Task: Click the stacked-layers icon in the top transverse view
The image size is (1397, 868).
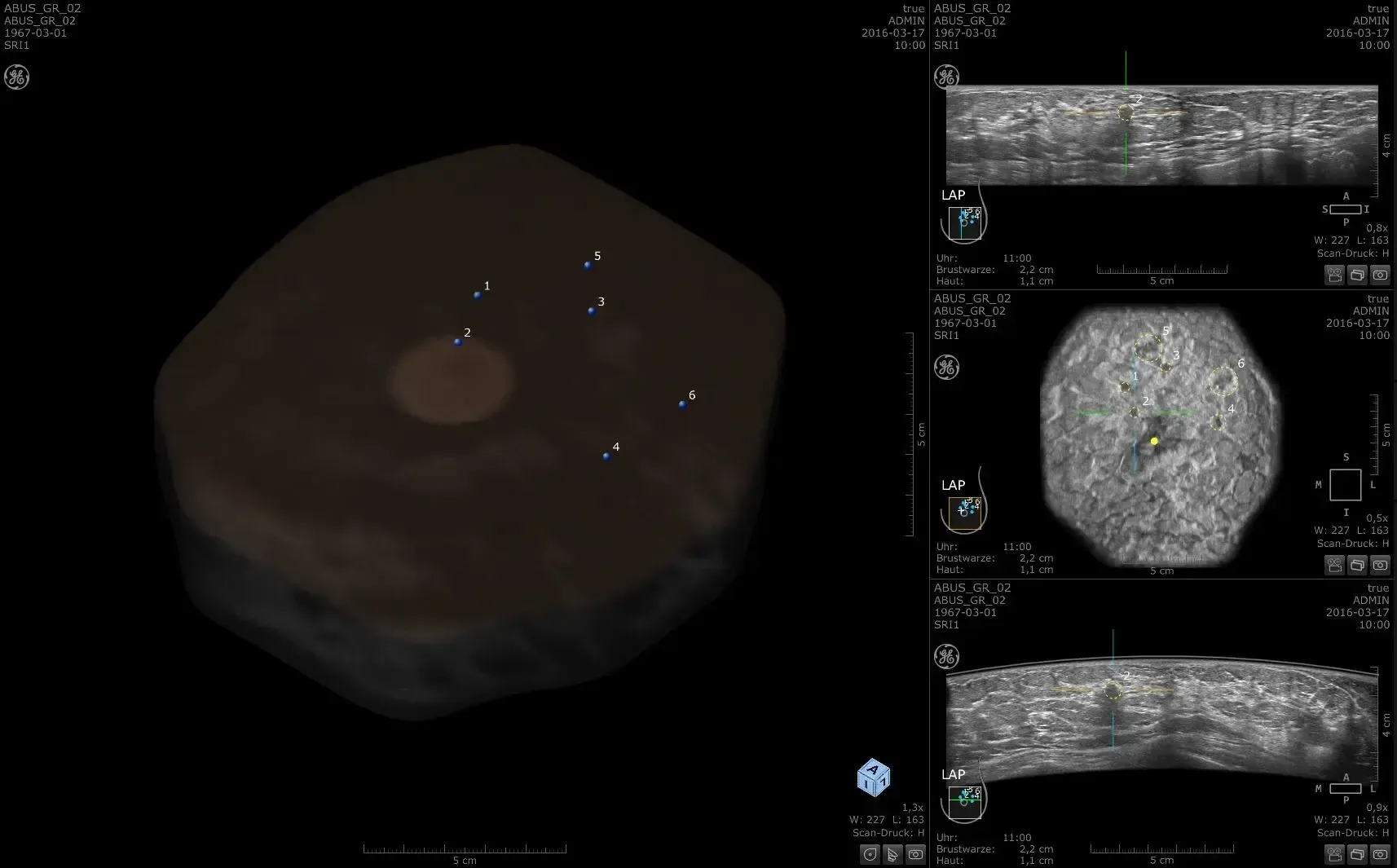Action: click(x=1357, y=275)
